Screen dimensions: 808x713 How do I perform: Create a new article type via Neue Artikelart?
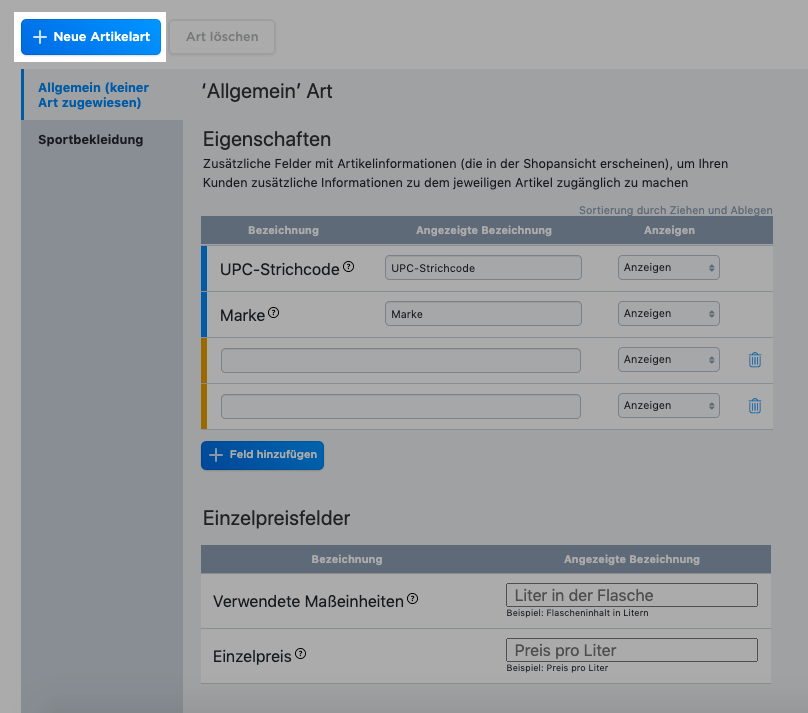coord(90,37)
